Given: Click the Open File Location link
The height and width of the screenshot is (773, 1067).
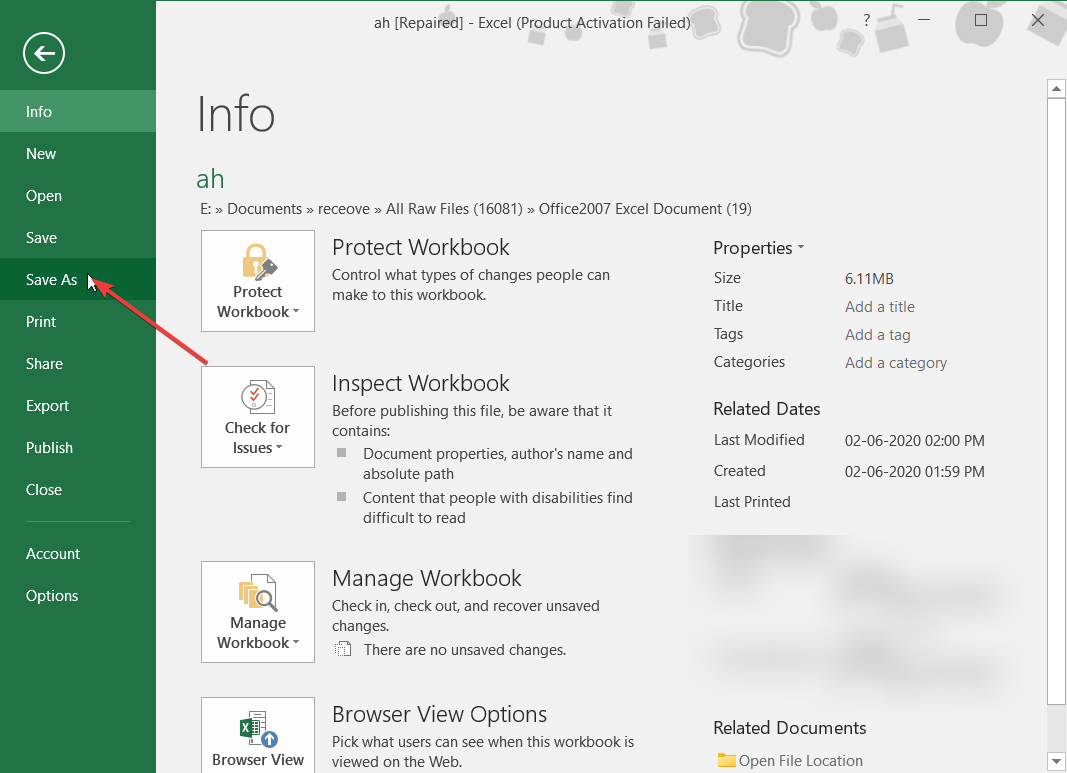Looking at the screenshot, I should (x=800, y=761).
